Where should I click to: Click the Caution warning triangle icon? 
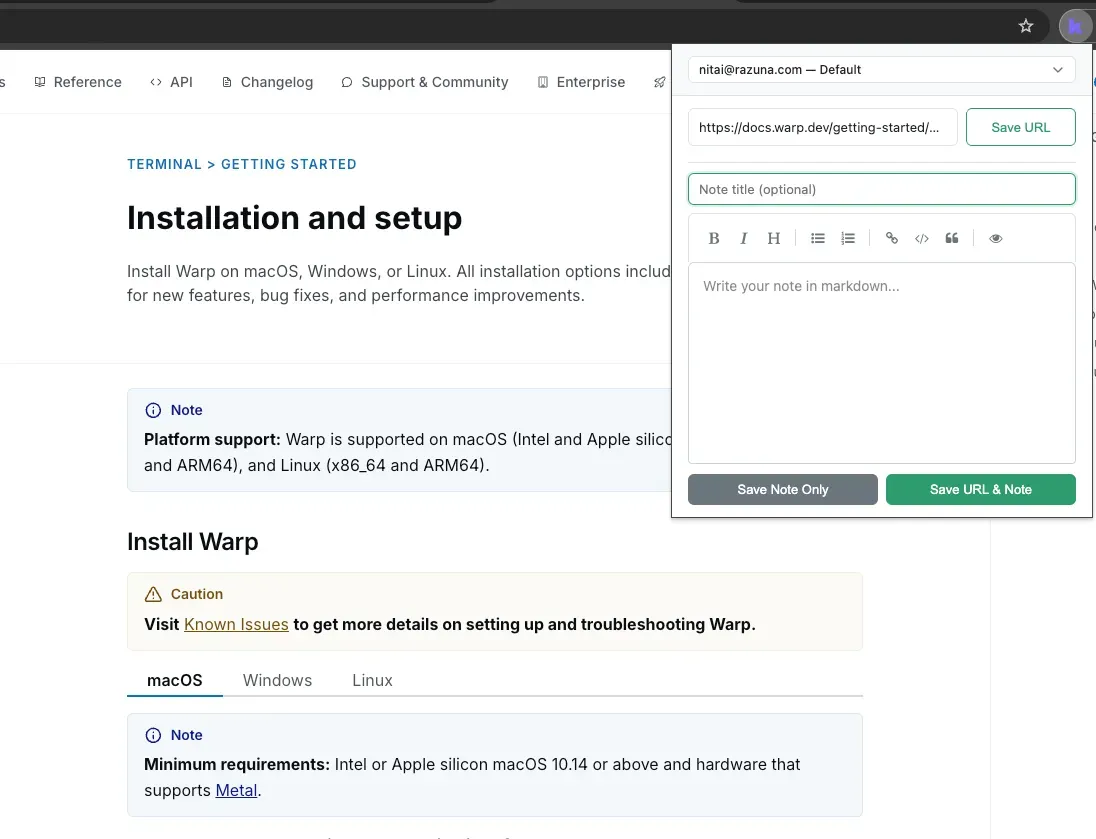(153, 594)
